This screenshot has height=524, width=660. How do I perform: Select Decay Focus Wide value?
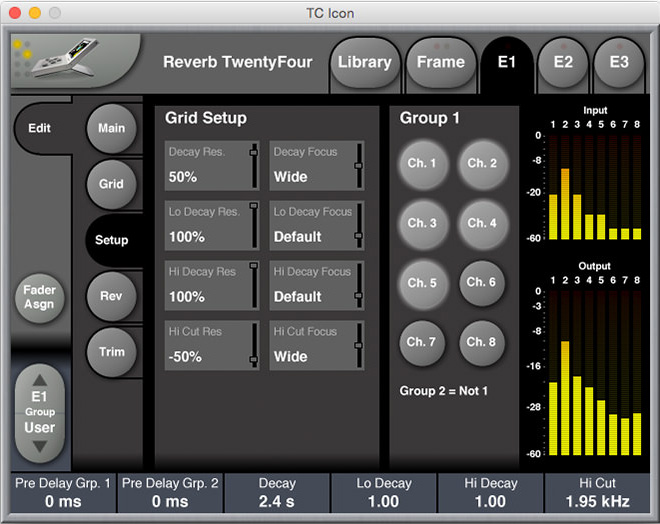290,177
